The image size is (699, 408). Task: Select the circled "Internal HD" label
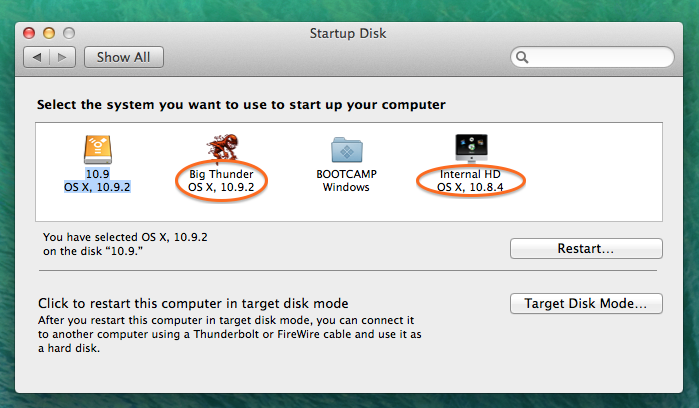470,174
